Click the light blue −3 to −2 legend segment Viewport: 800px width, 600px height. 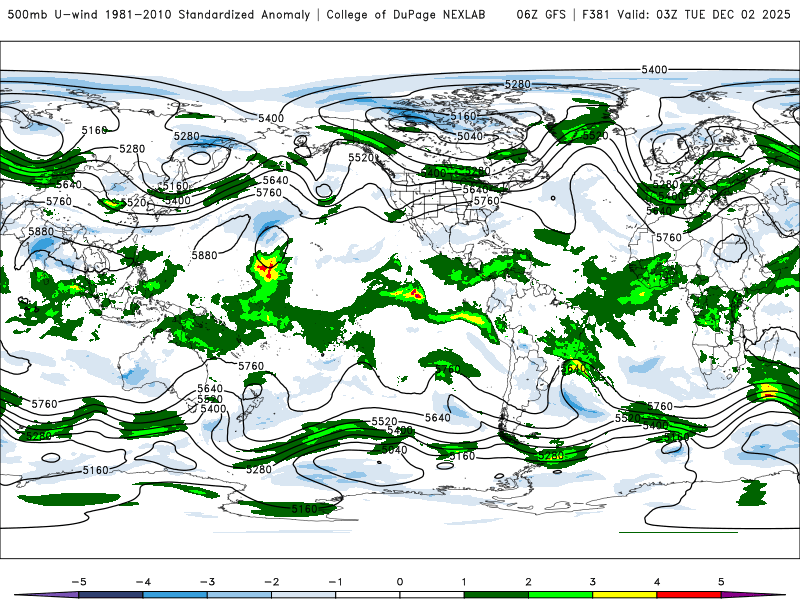click(239, 595)
